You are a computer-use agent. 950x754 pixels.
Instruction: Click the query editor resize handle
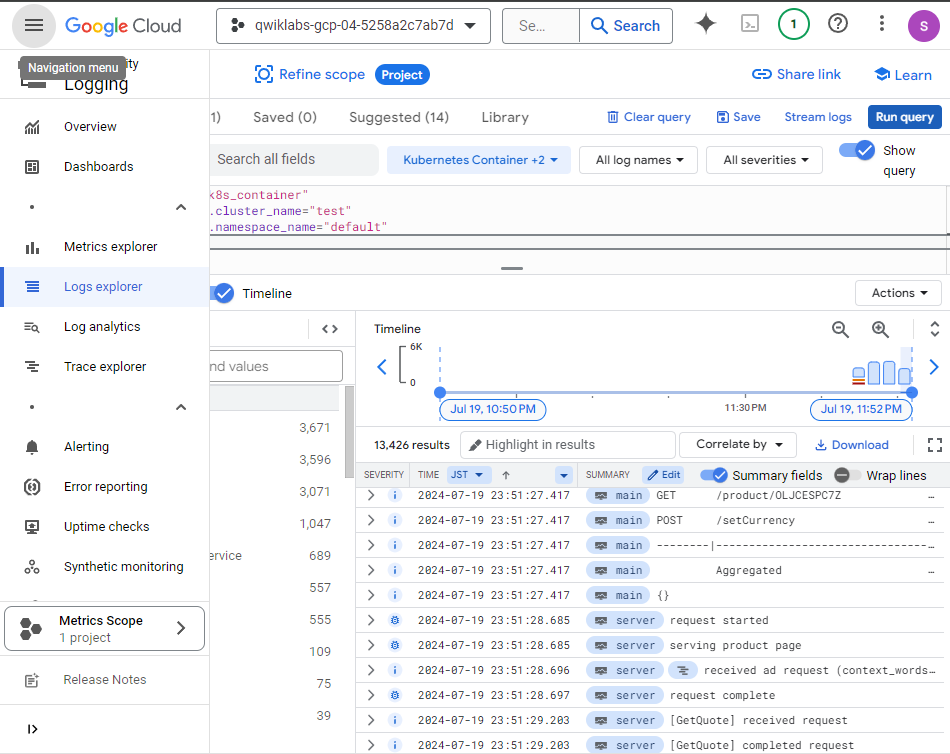click(x=512, y=268)
